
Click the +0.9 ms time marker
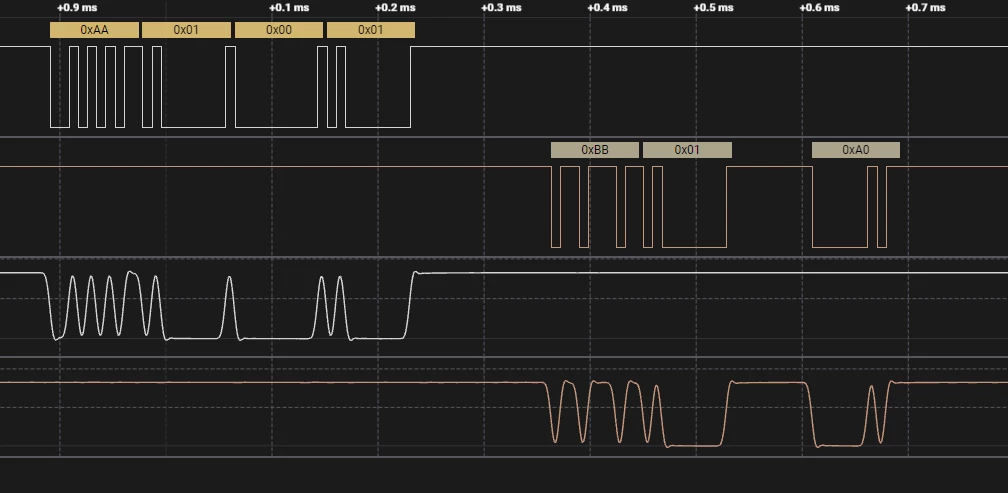77,8
